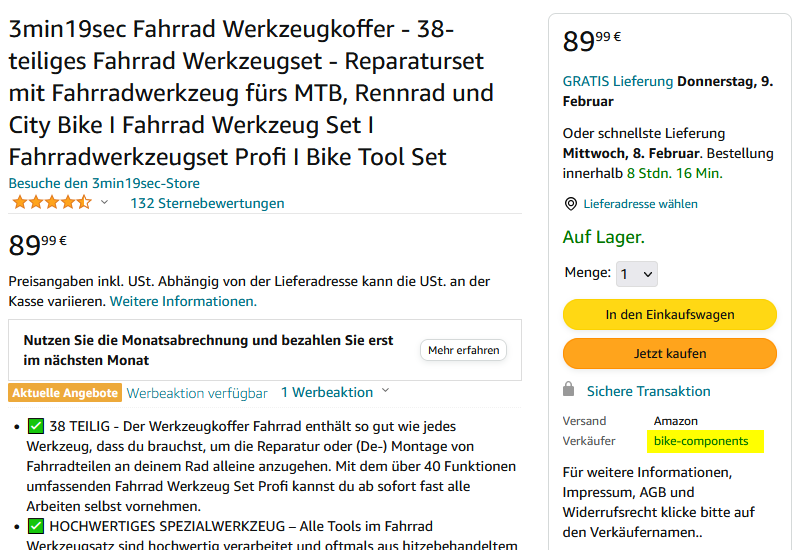The width and height of the screenshot is (794, 550).
Task: Click the Sichere Transaktion link
Action: pyautogui.click(x=648, y=391)
